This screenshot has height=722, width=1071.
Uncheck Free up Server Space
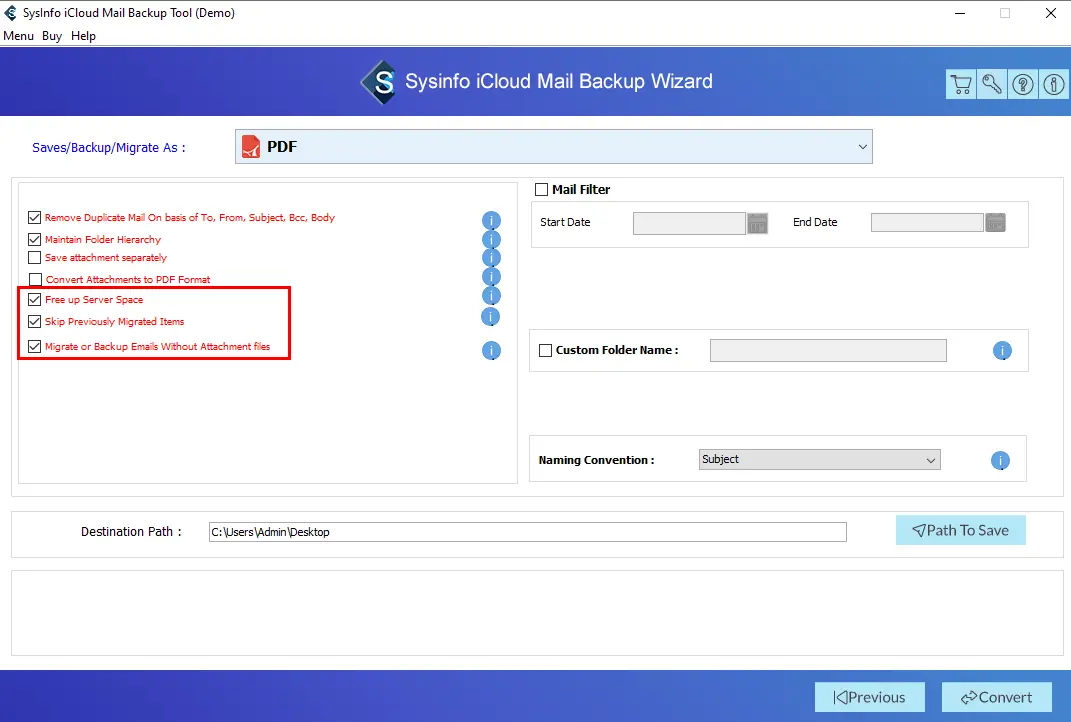pos(36,300)
